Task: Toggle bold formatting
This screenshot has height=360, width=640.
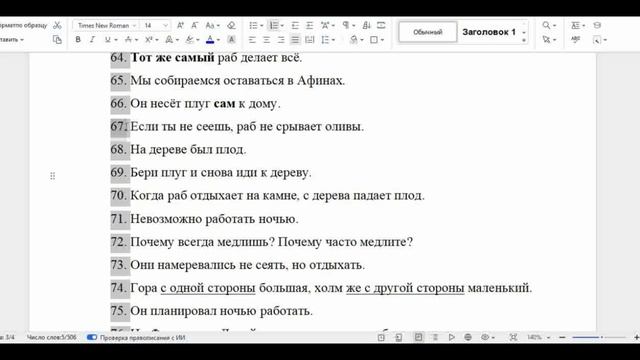Action: pyautogui.click(x=78, y=40)
